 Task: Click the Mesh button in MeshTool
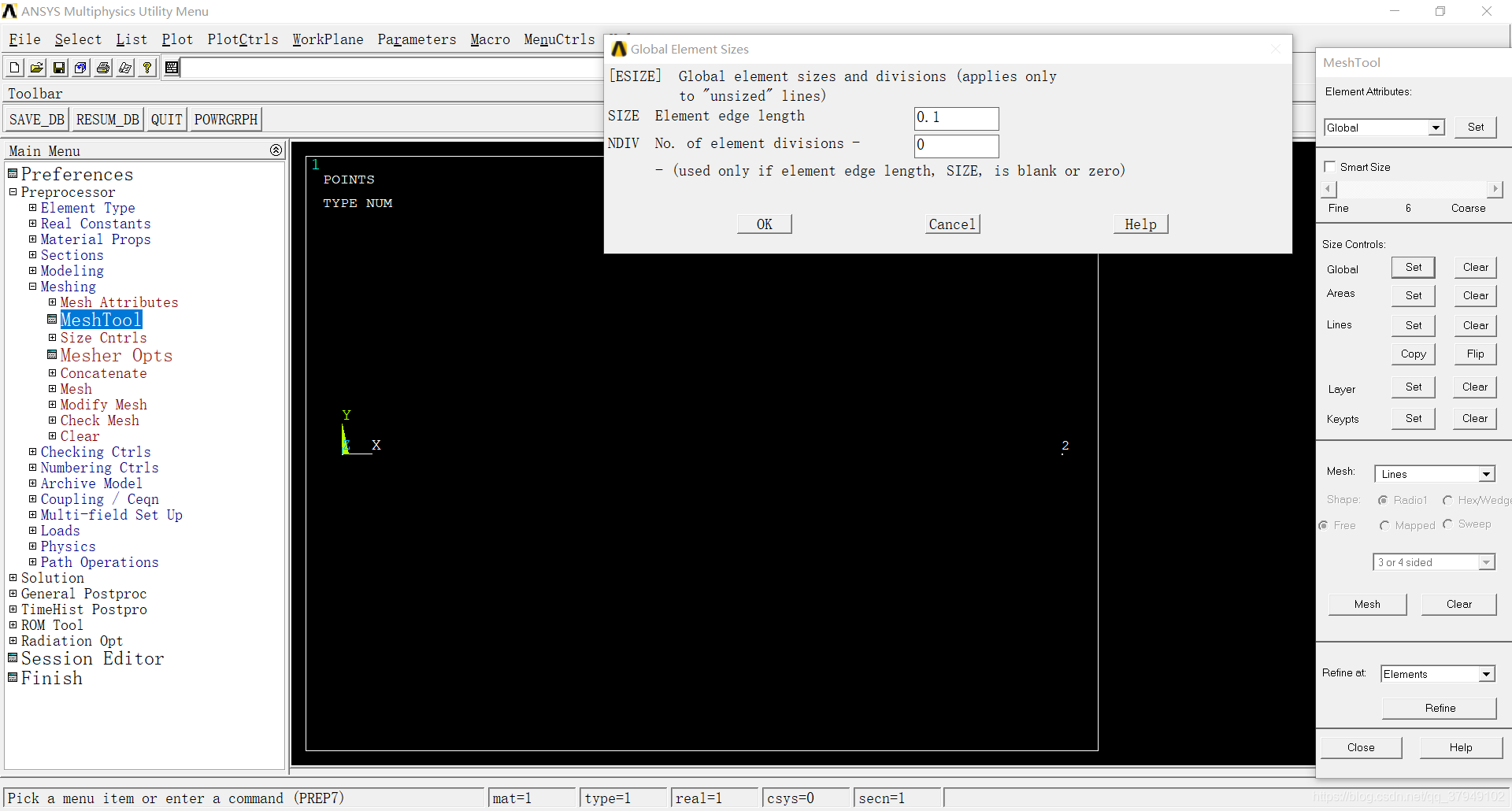coord(1367,604)
